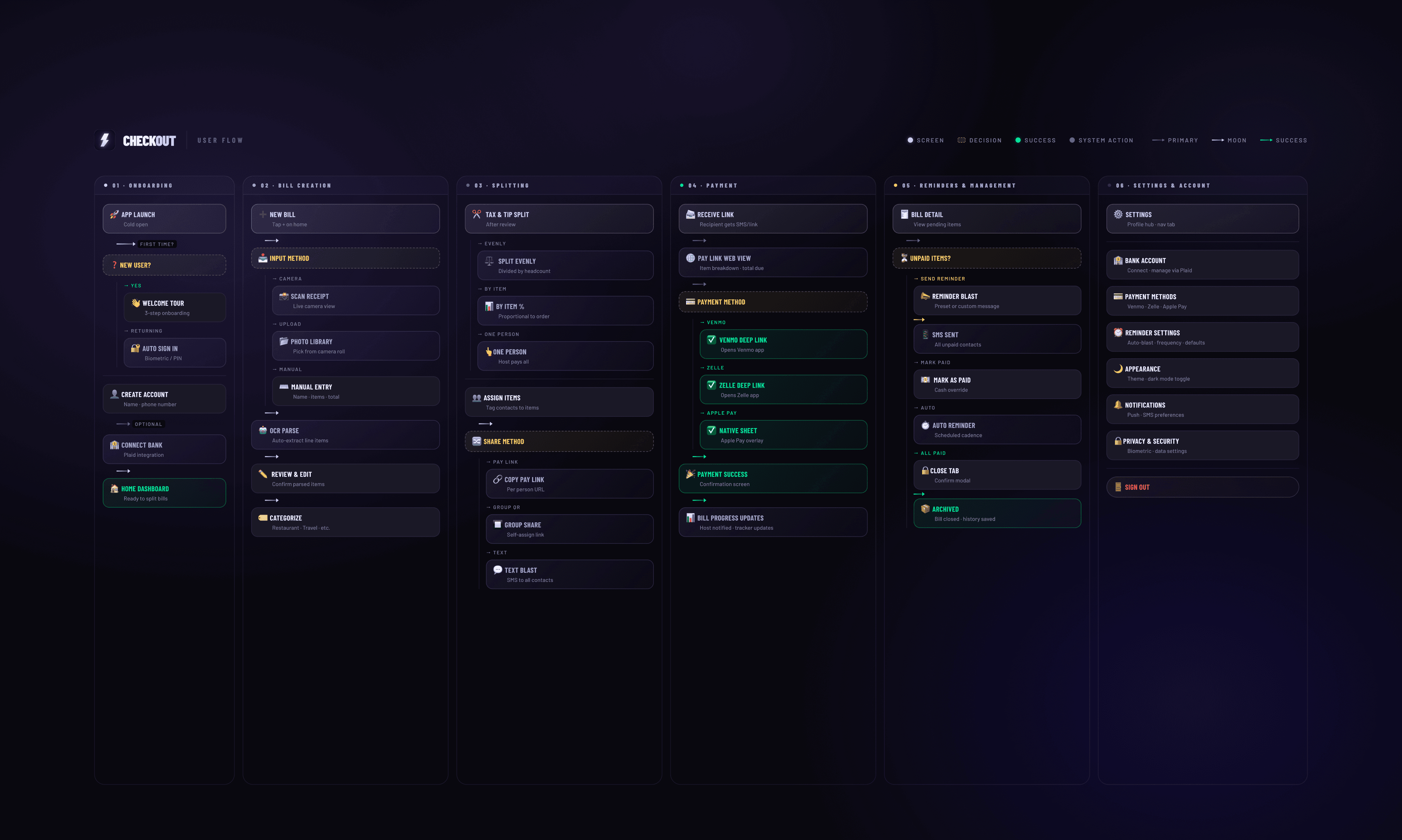The image size is (1402, 840).
Task: Click the green checkmark on Native Sheet
Action: point(711,430)
